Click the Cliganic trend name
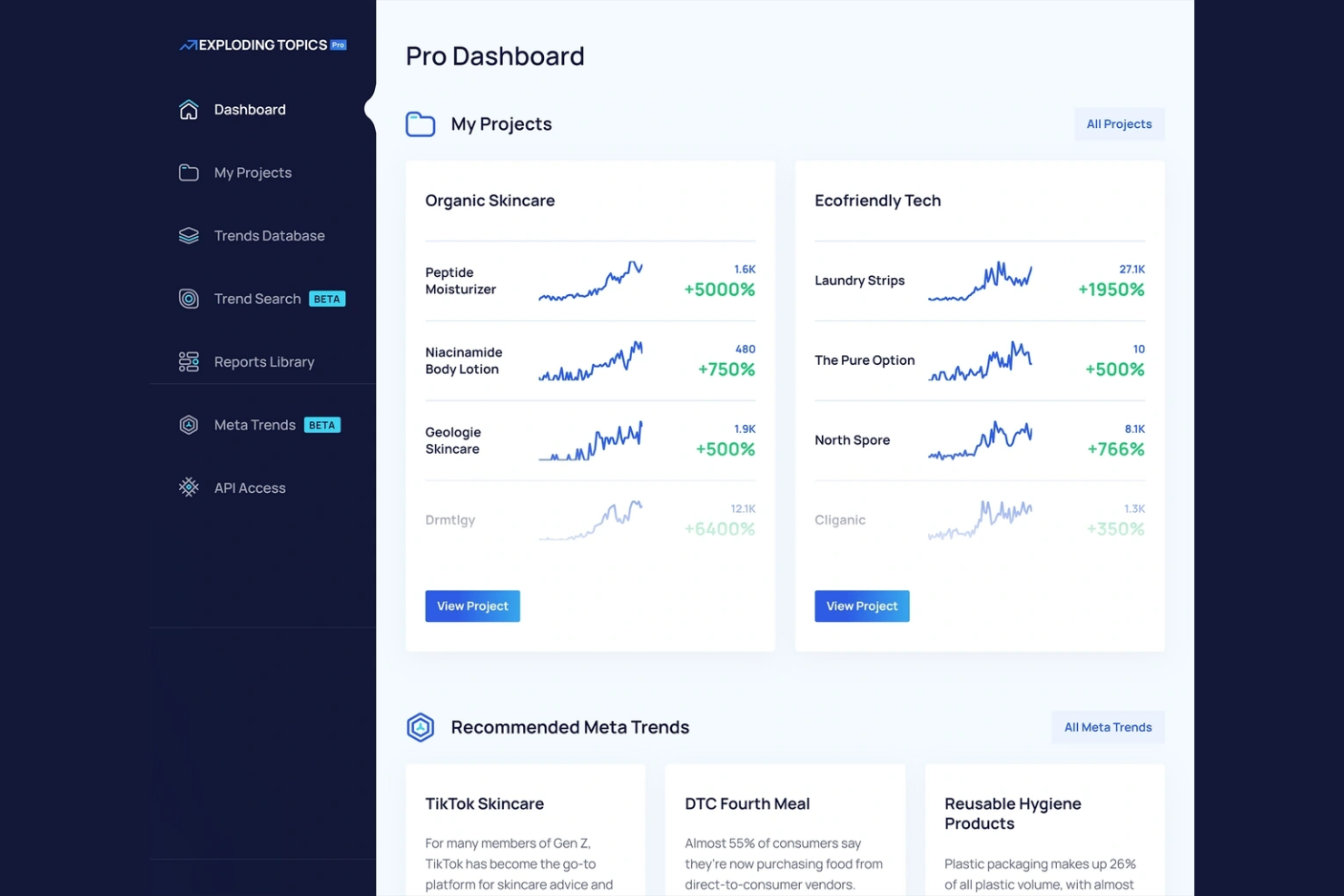This screenshot has width=1344, height=896. coord(840,520)
